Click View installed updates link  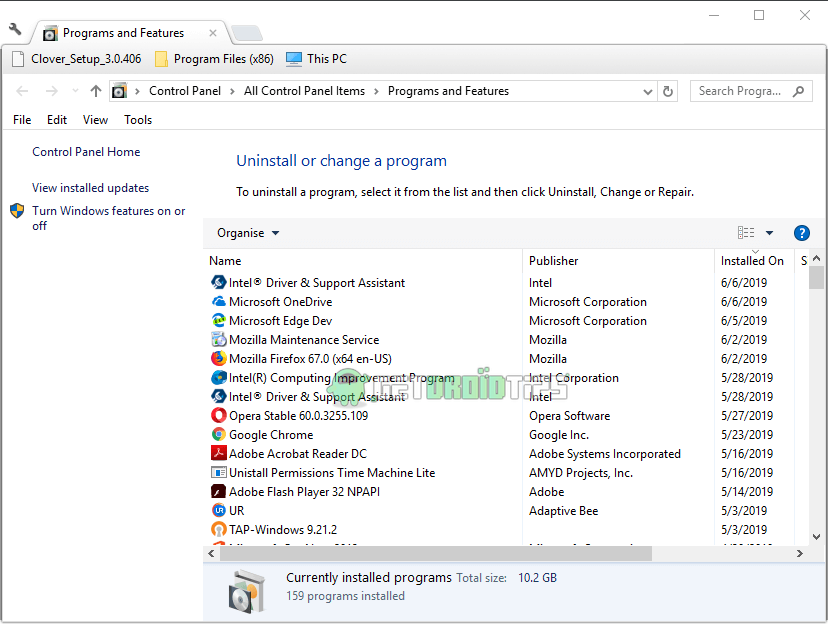90,188
